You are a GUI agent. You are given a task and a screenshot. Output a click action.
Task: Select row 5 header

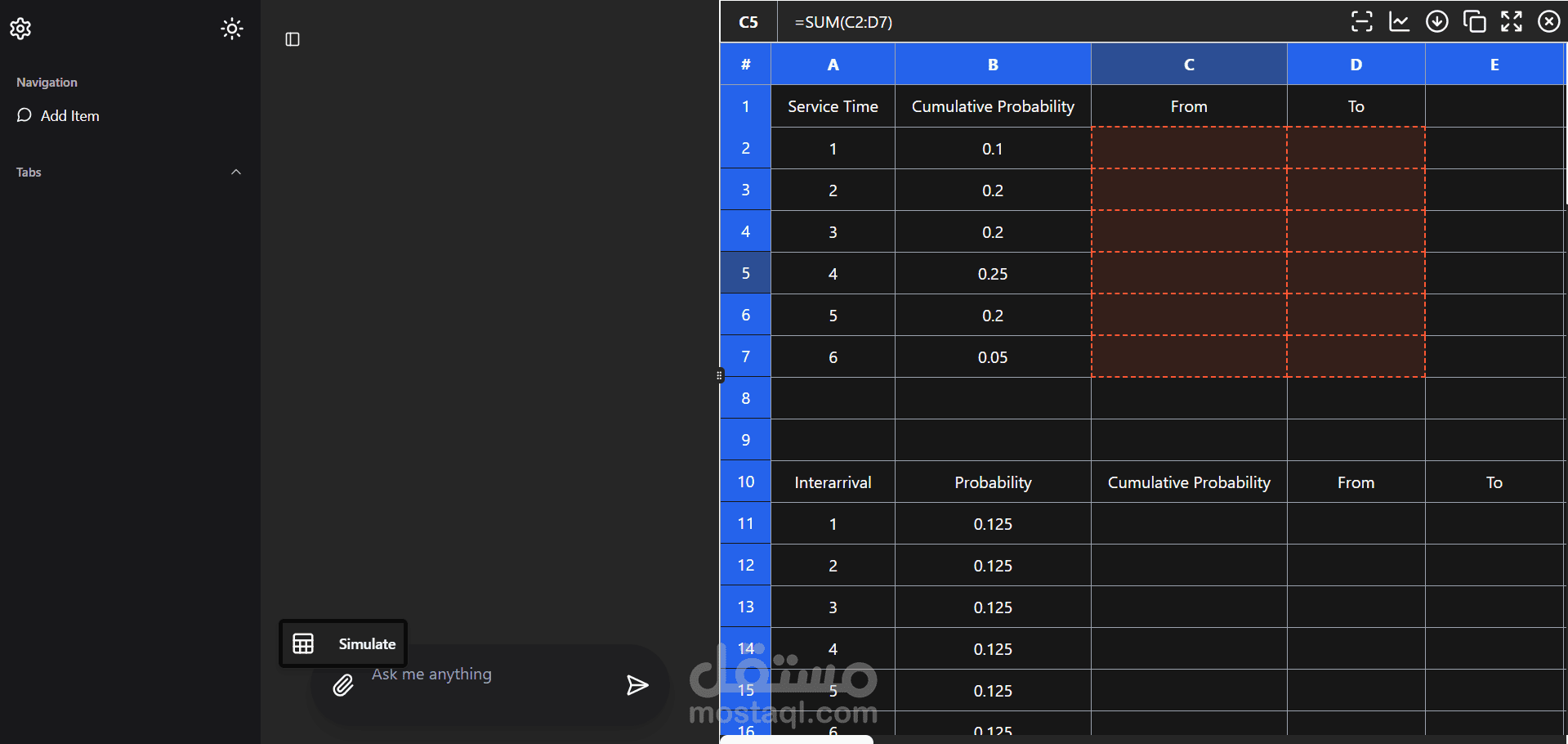coord(745,273)
